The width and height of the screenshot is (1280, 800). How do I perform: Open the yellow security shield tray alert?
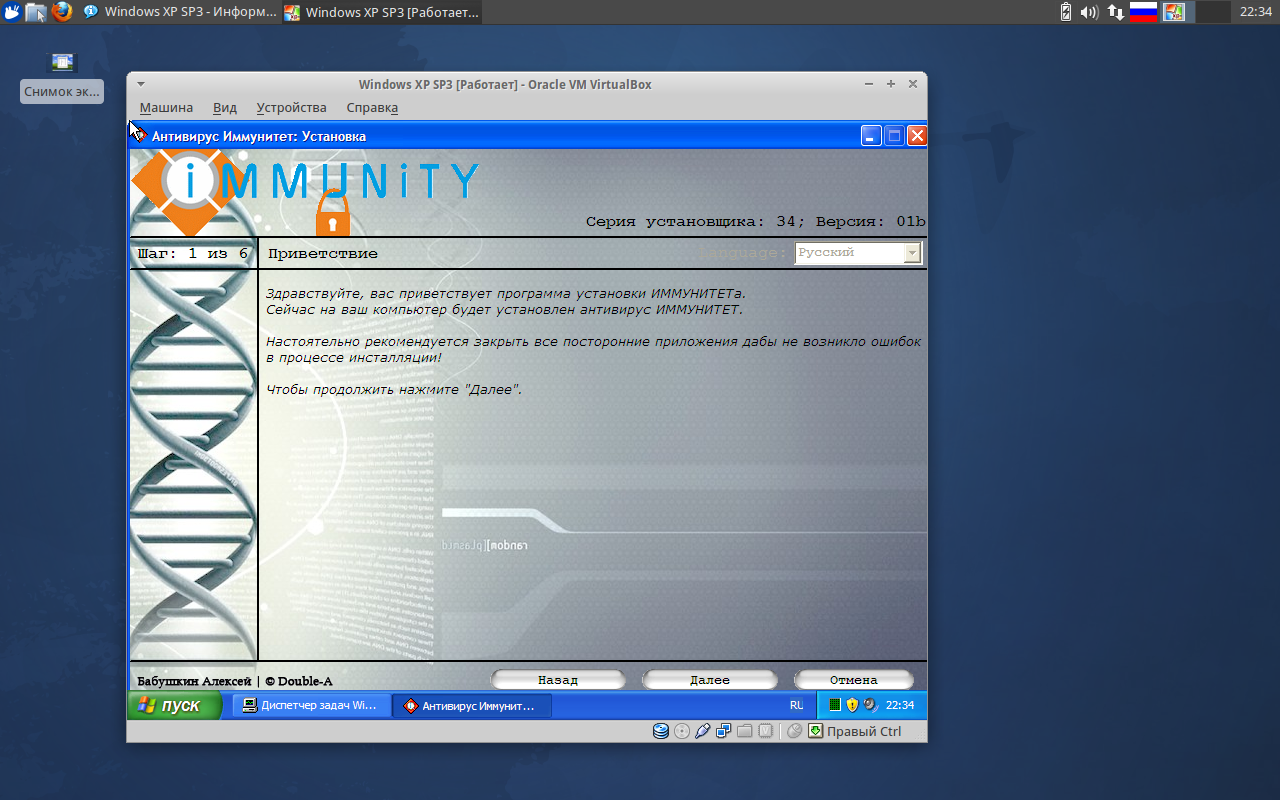(x=852, y=705)
